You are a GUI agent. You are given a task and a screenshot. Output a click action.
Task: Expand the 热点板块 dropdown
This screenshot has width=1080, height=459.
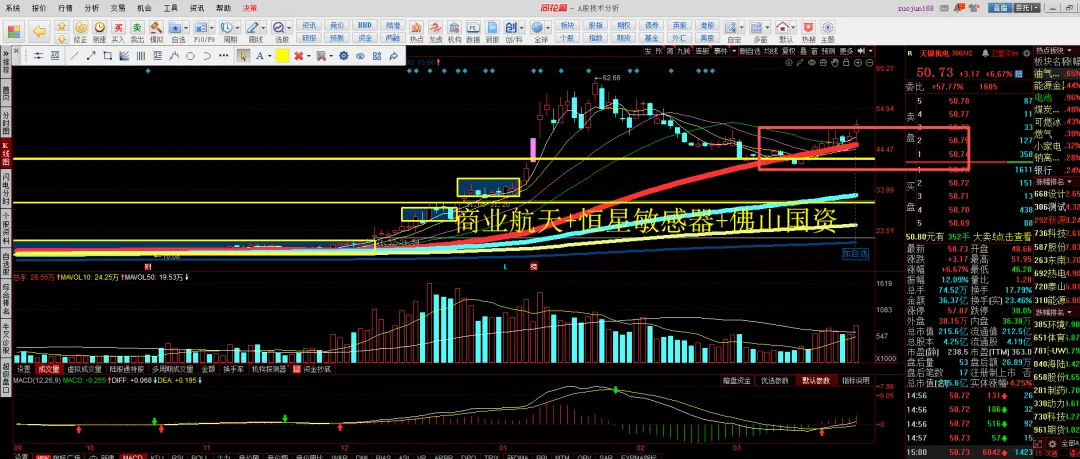tap(1071, 51)
